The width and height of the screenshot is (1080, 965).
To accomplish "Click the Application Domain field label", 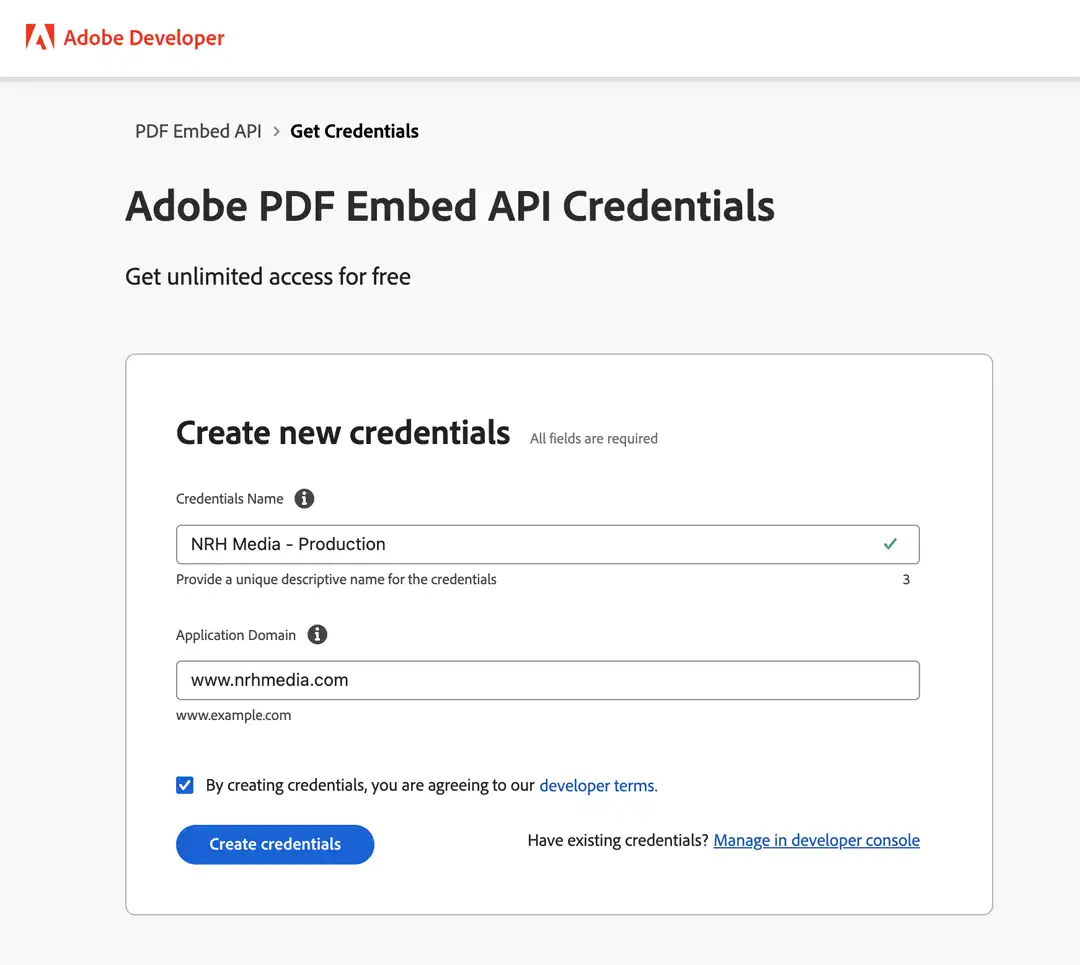I will point(236,635).
